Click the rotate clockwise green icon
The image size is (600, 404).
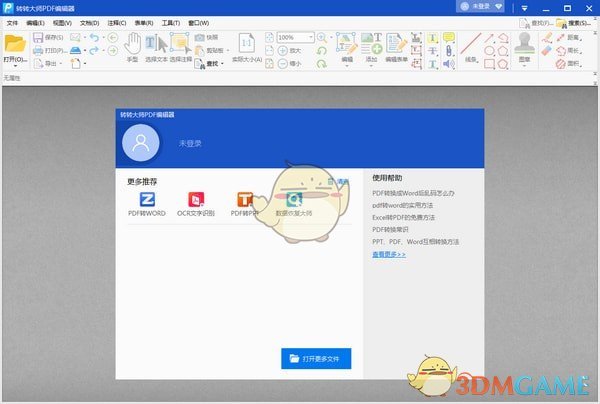322,64
